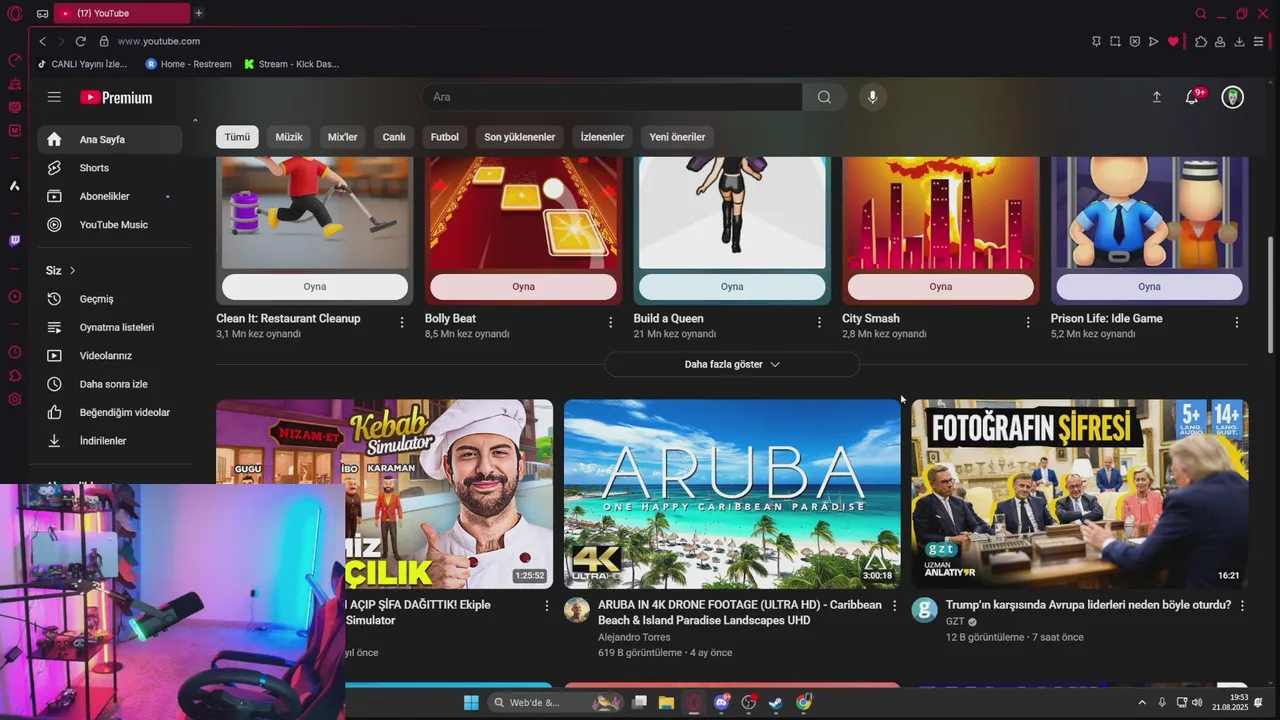Open the YouTube upload/create icon
Image resolution: width=1280 pixels, height=720 pixels.
[1157, 97]
